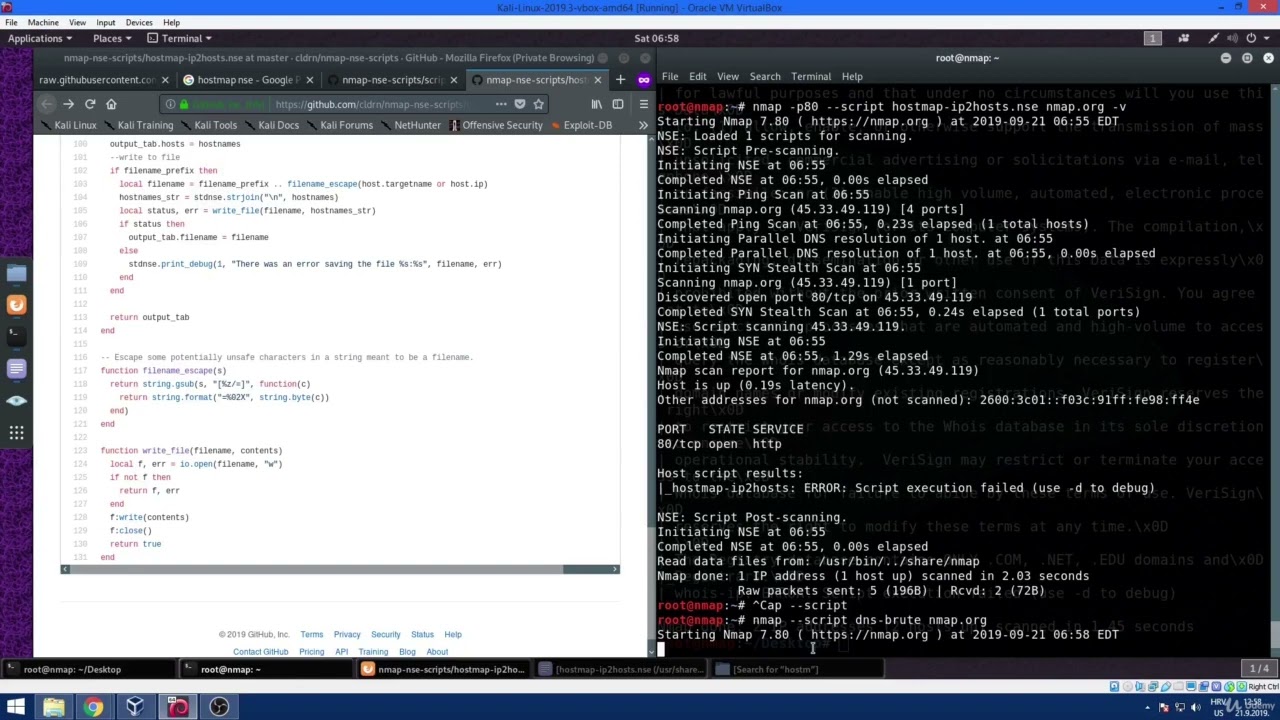Switch to hostmap nse Google tab
The height and width of the screenshot is (720, 1280).
[247, 80]
